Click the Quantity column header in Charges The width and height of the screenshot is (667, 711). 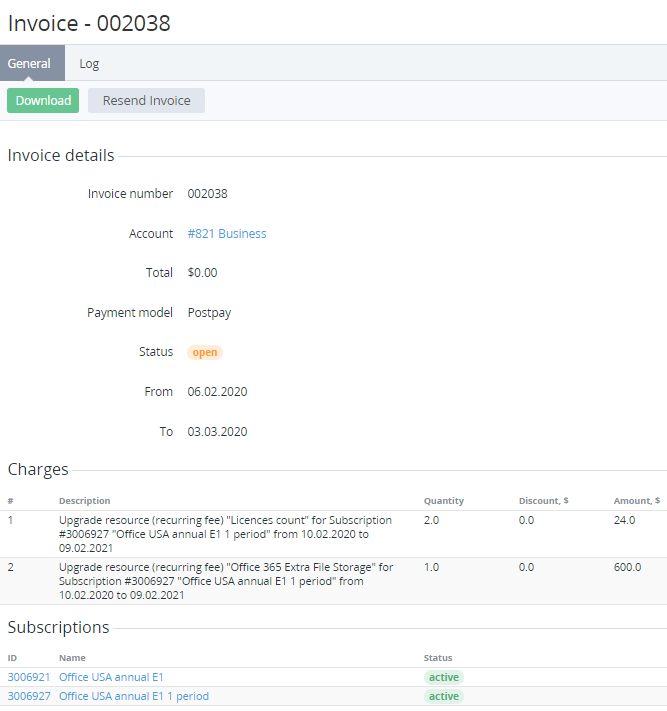(444, 501)
